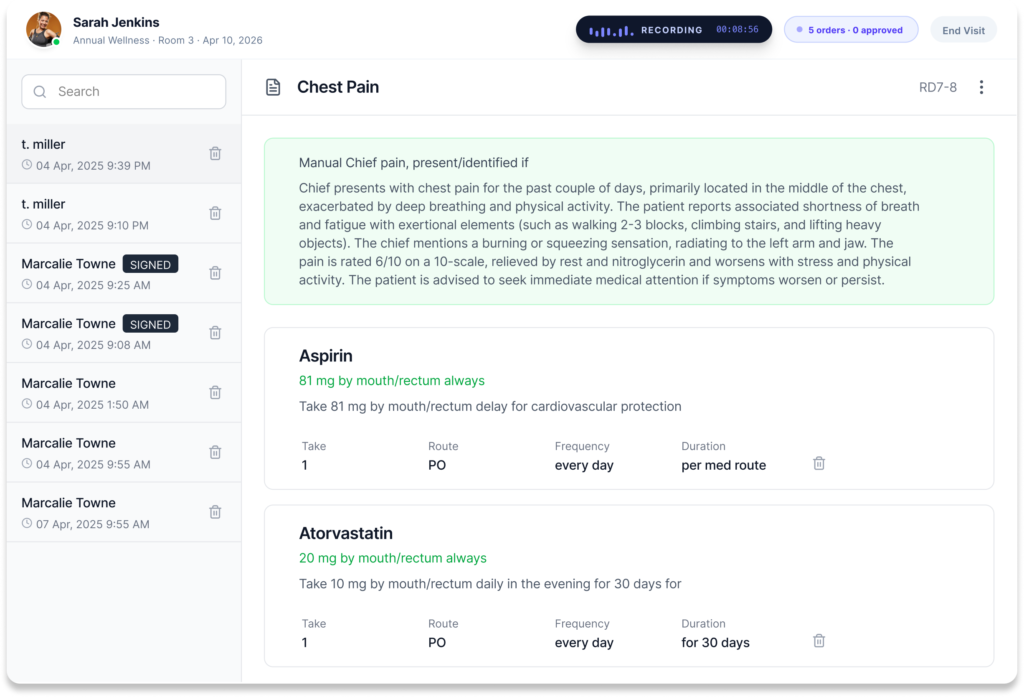Open t. miller note from 9:39 PM
The width and height of the screenshot is (1024, 697).
(123, 154)
